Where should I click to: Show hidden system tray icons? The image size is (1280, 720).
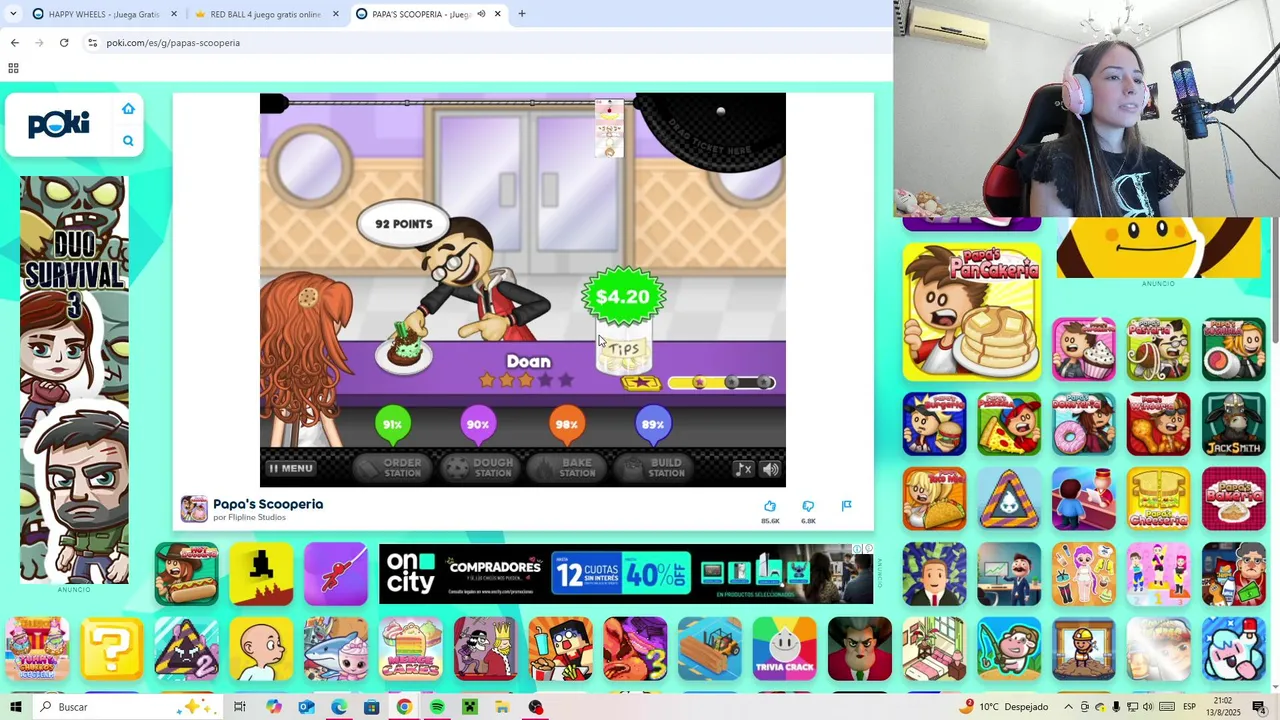click(x=1068, y=707)
